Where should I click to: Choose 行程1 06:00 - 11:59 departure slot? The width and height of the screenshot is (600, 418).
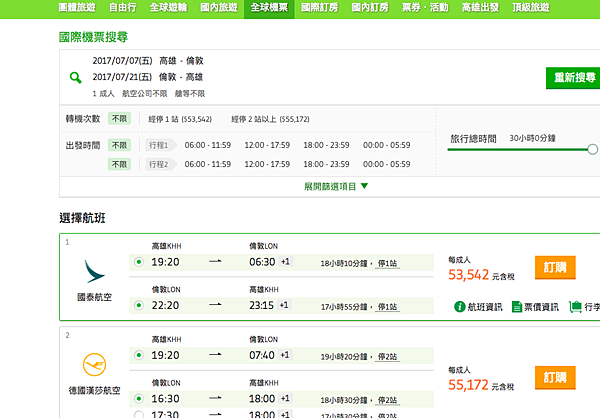coord(208,145)
